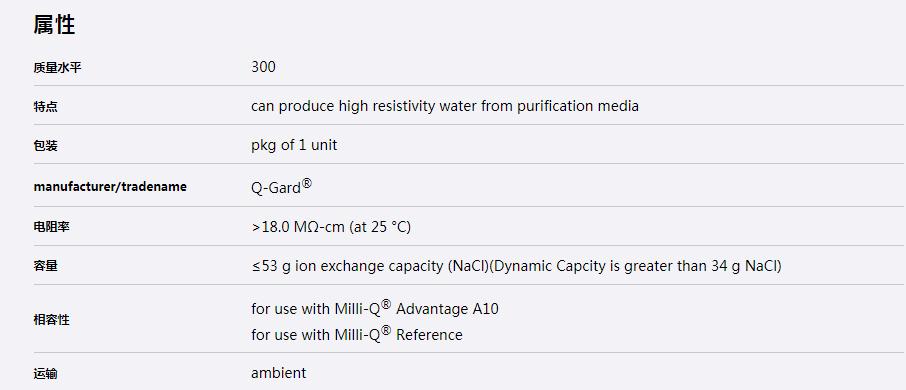The width and height of the screenshot is (906, 390).
Task: Click the Milli-Q Advantage A10 line
Action: pos(375,309)
